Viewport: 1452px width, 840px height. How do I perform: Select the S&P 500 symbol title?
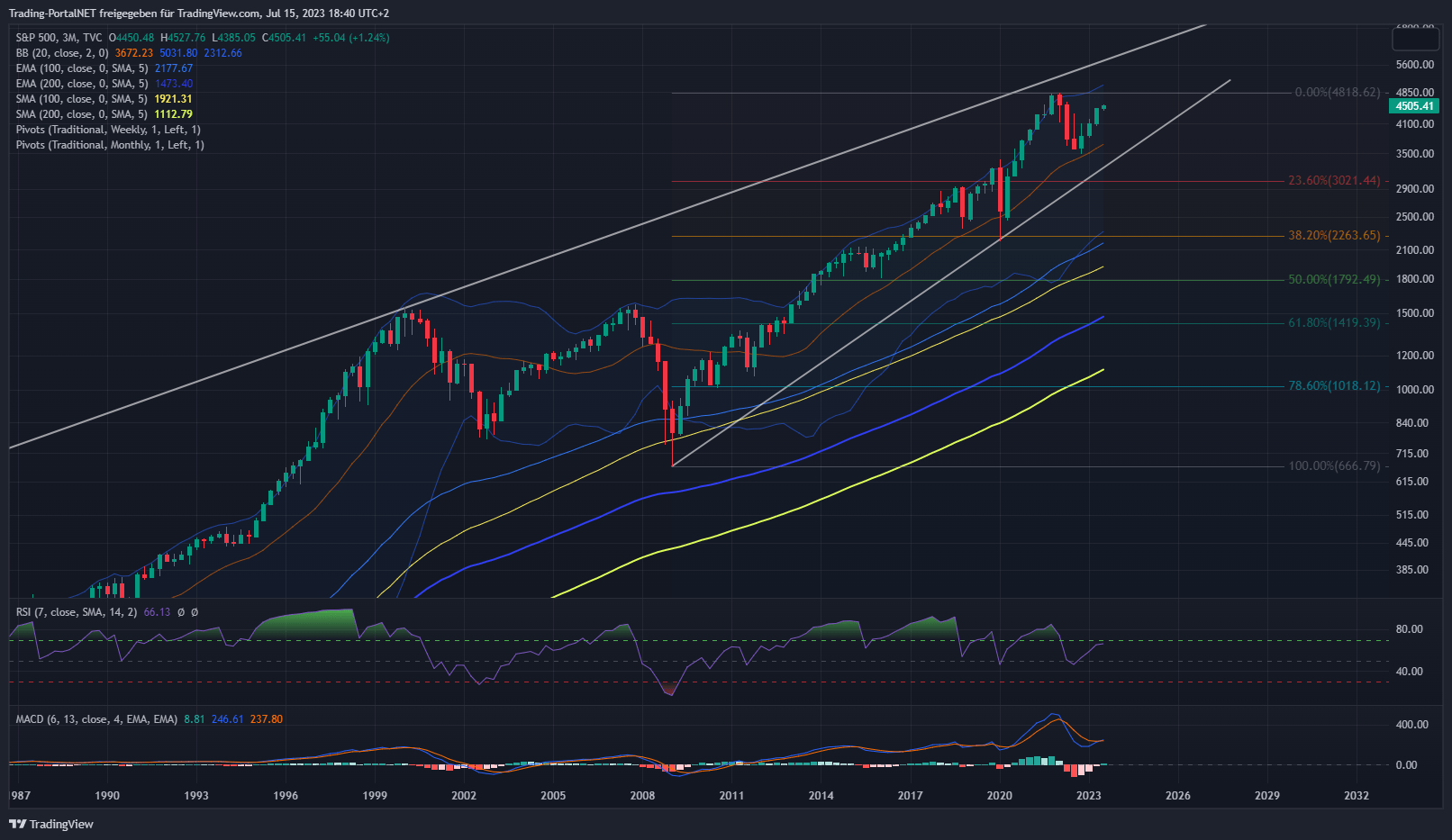(59, 38)
